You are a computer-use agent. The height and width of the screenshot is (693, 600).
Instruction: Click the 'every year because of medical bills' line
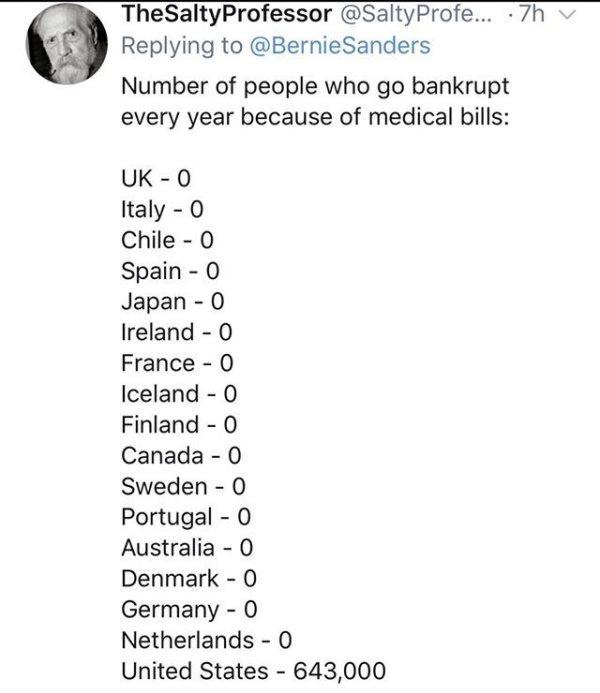[x=315, y=118]
